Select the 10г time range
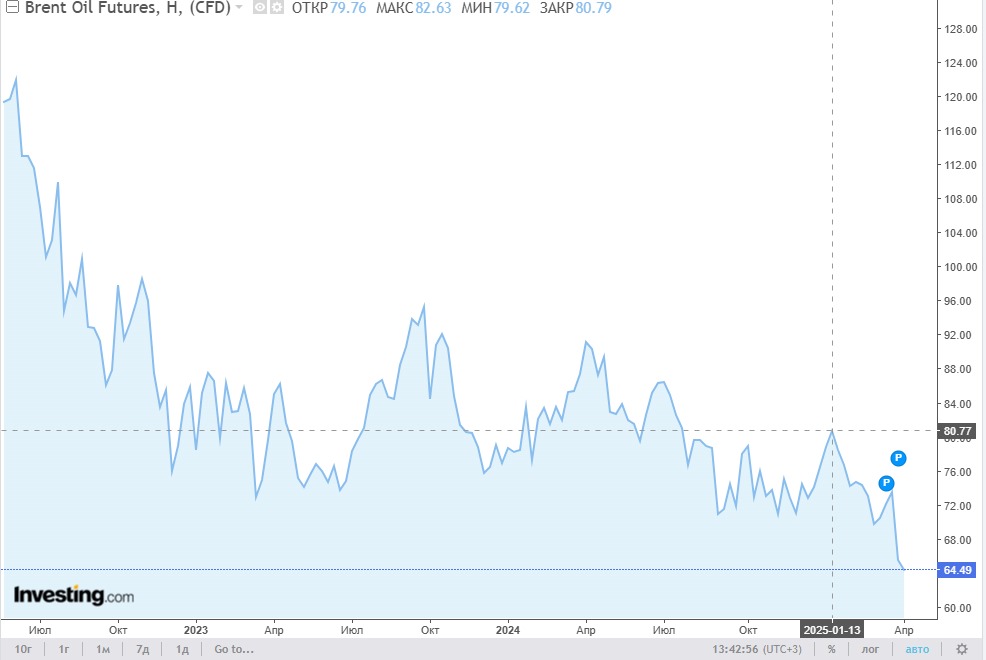 point(23,649)
